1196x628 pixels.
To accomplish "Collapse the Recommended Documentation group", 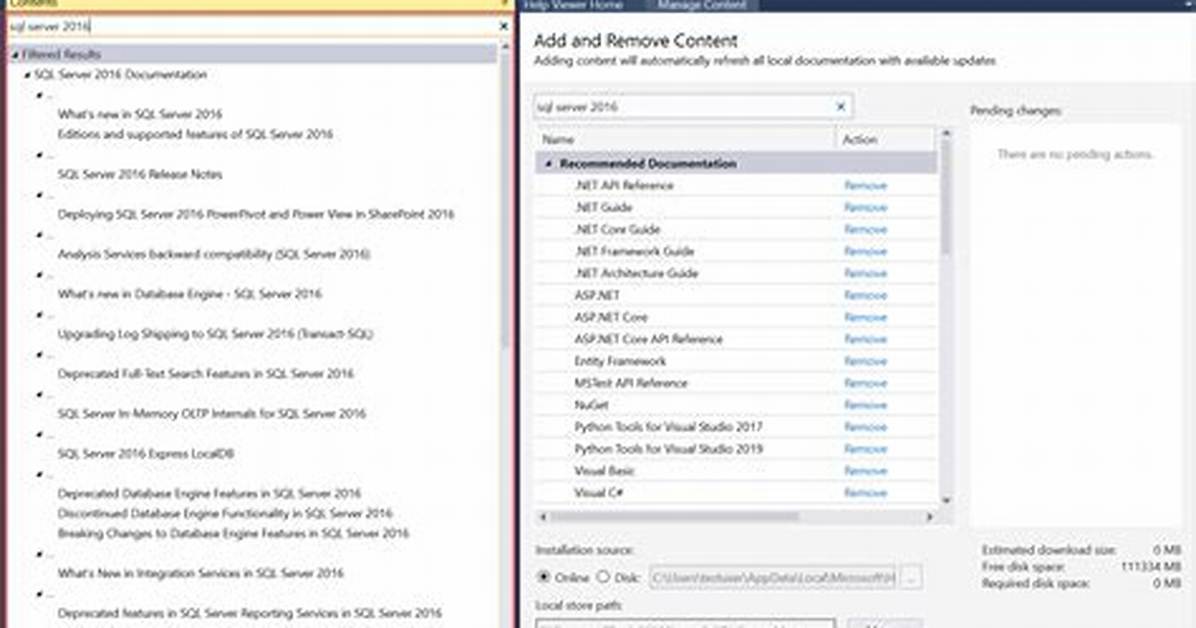I will 548,164.
